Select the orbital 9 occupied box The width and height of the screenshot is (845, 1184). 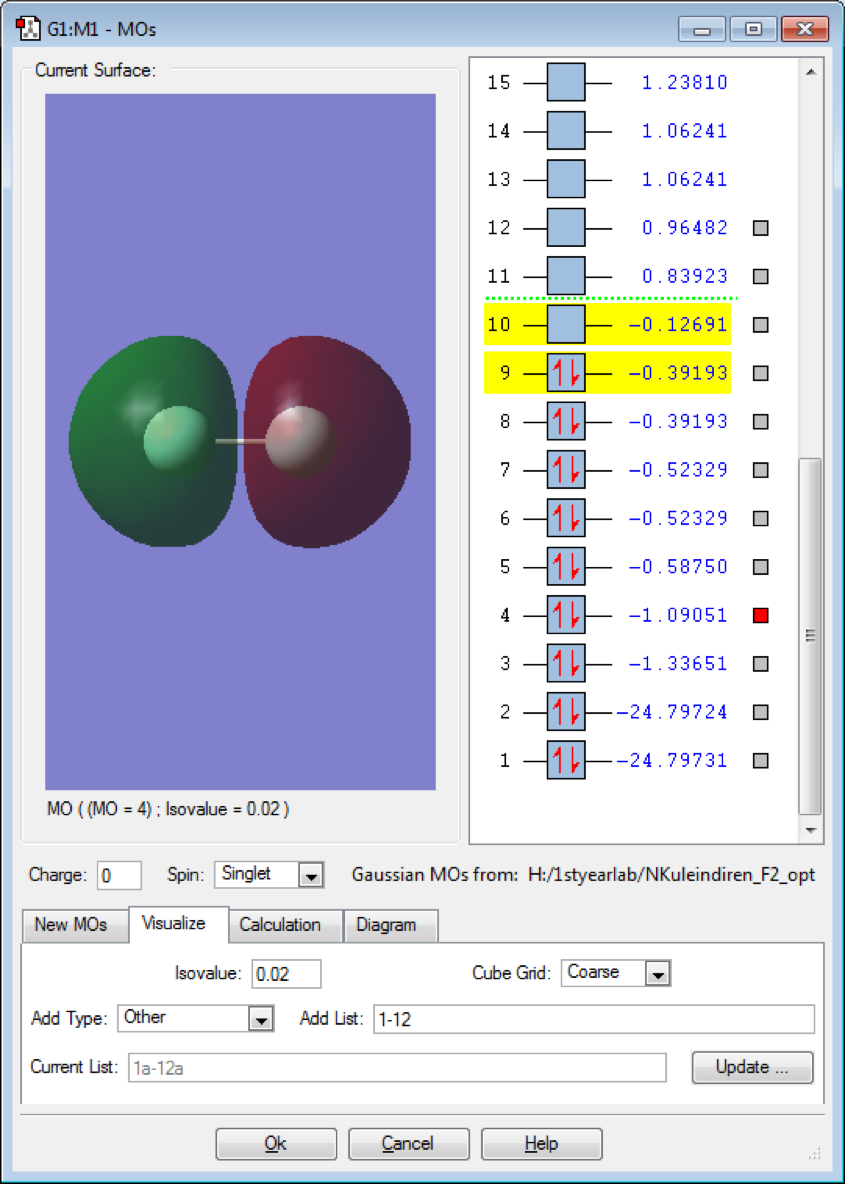[566, 373]
